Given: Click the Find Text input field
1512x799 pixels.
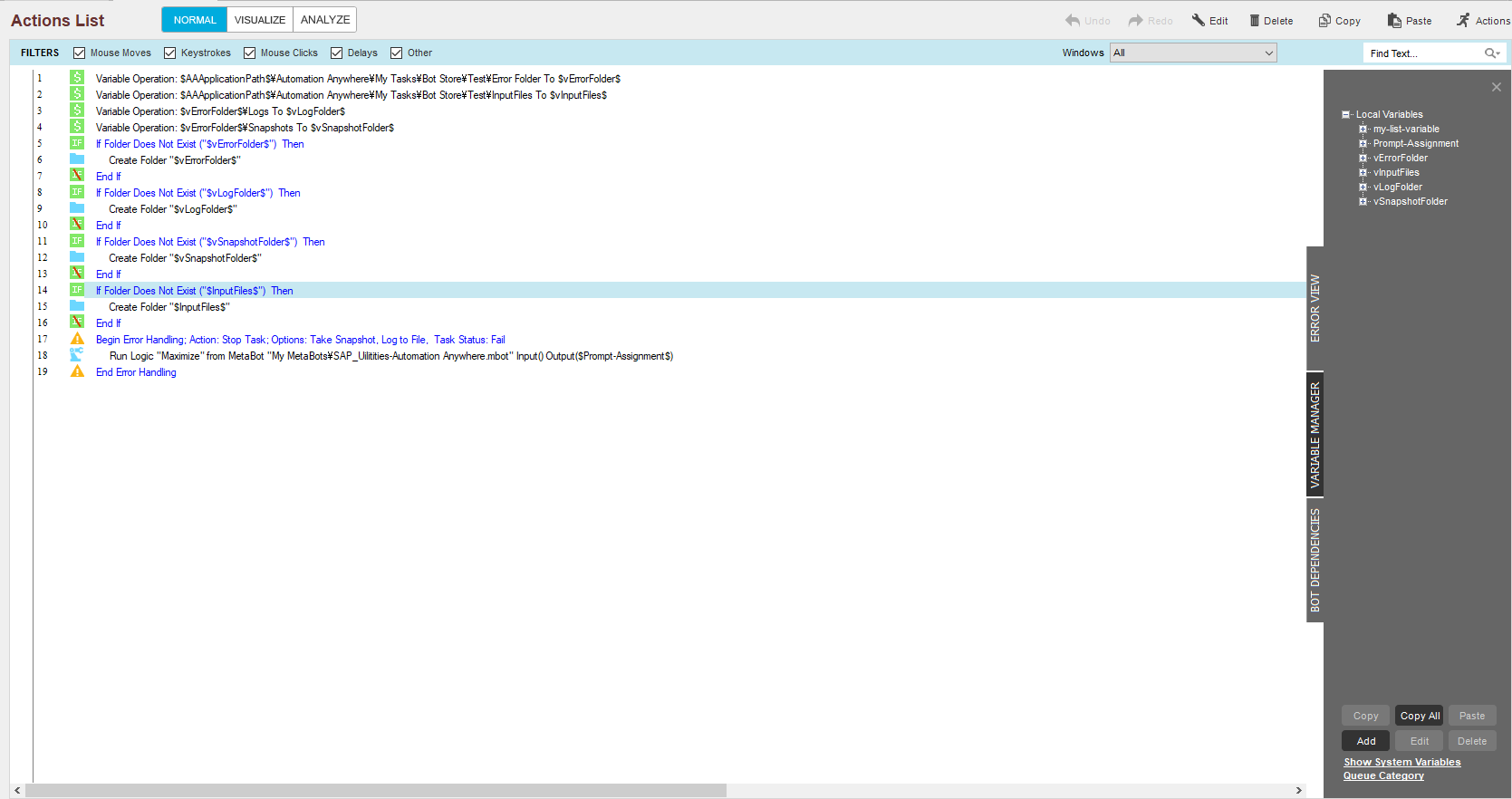Looking at the screenshot, I should click(1424, 53).
